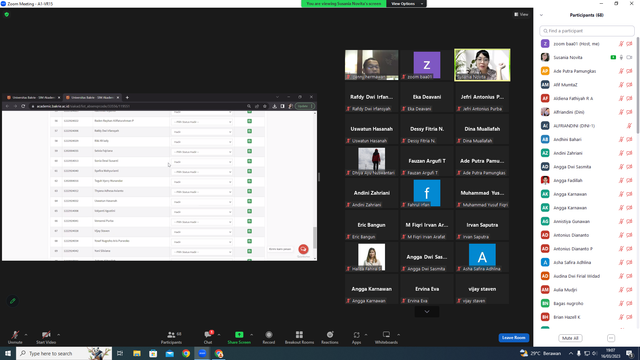Image resolution: width=640 pixels, height=360 pixels.
Task: Reload page in shared browser
Action: [23, 106]
